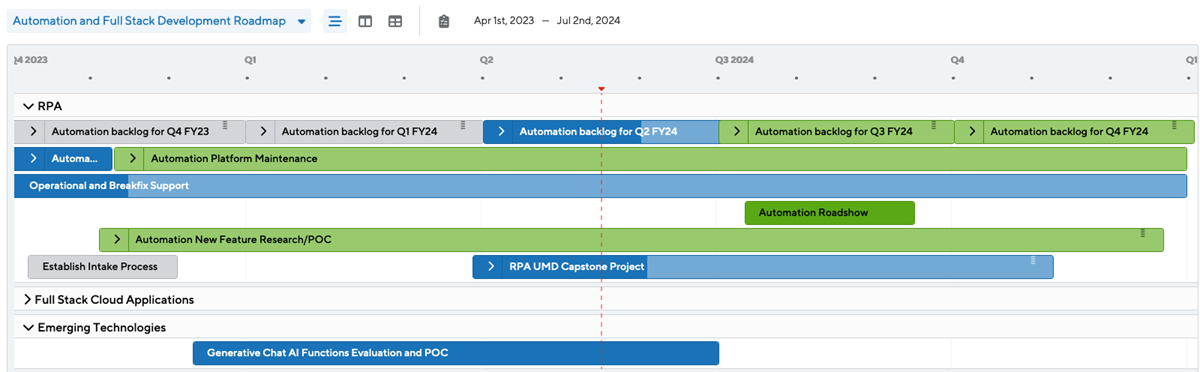Click drag handle on Q4 FY24 backlog bar
The height and width of the screenshot is (372, 1200).
1173,126
